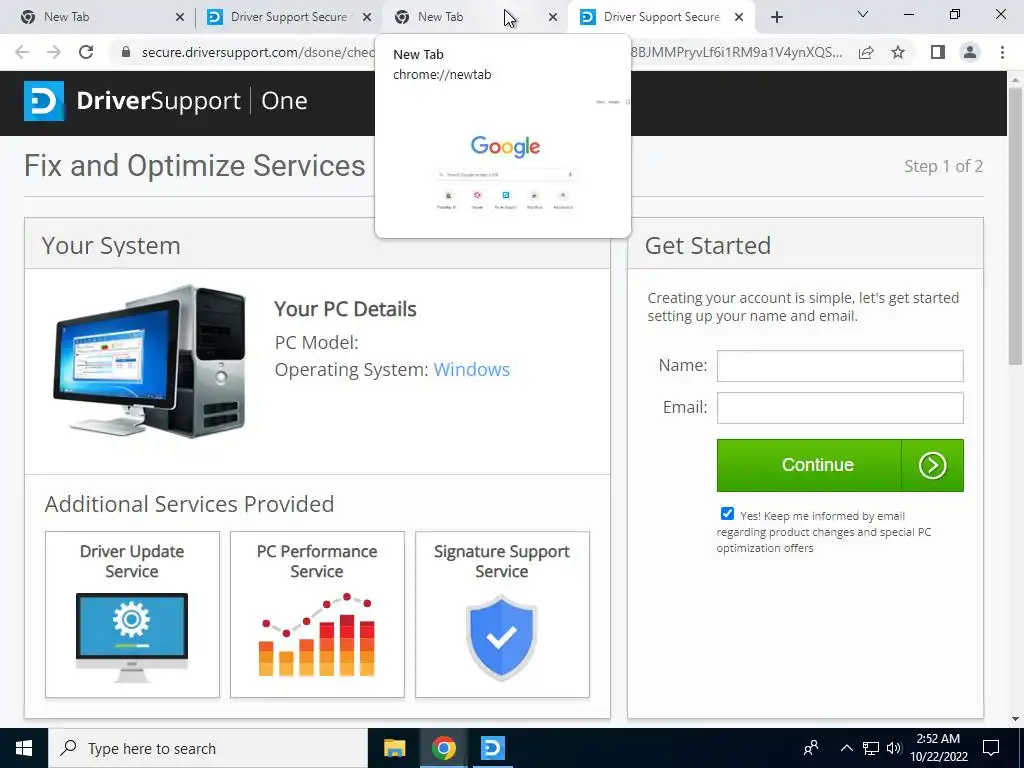Click the circled arrow on Continue
The height and width of the screenshot is (768, 1024).
932,465
